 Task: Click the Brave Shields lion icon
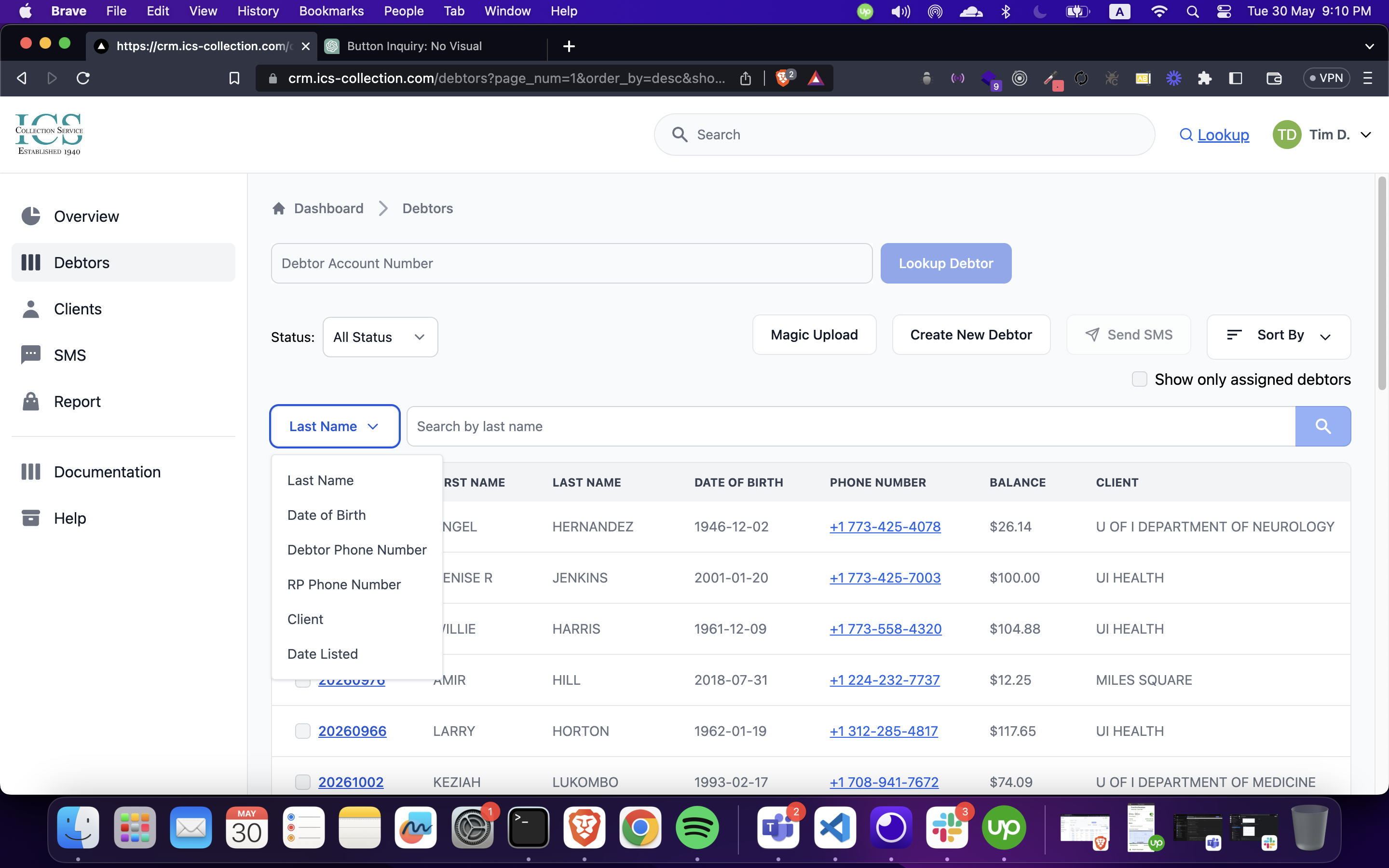tap(783, 78)
